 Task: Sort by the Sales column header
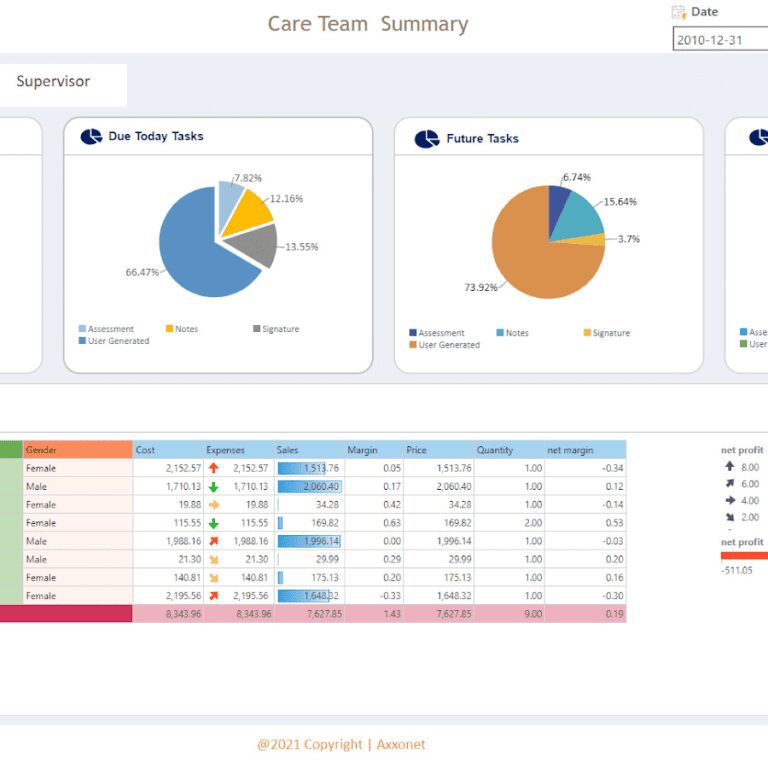click(x=309, y=450)
